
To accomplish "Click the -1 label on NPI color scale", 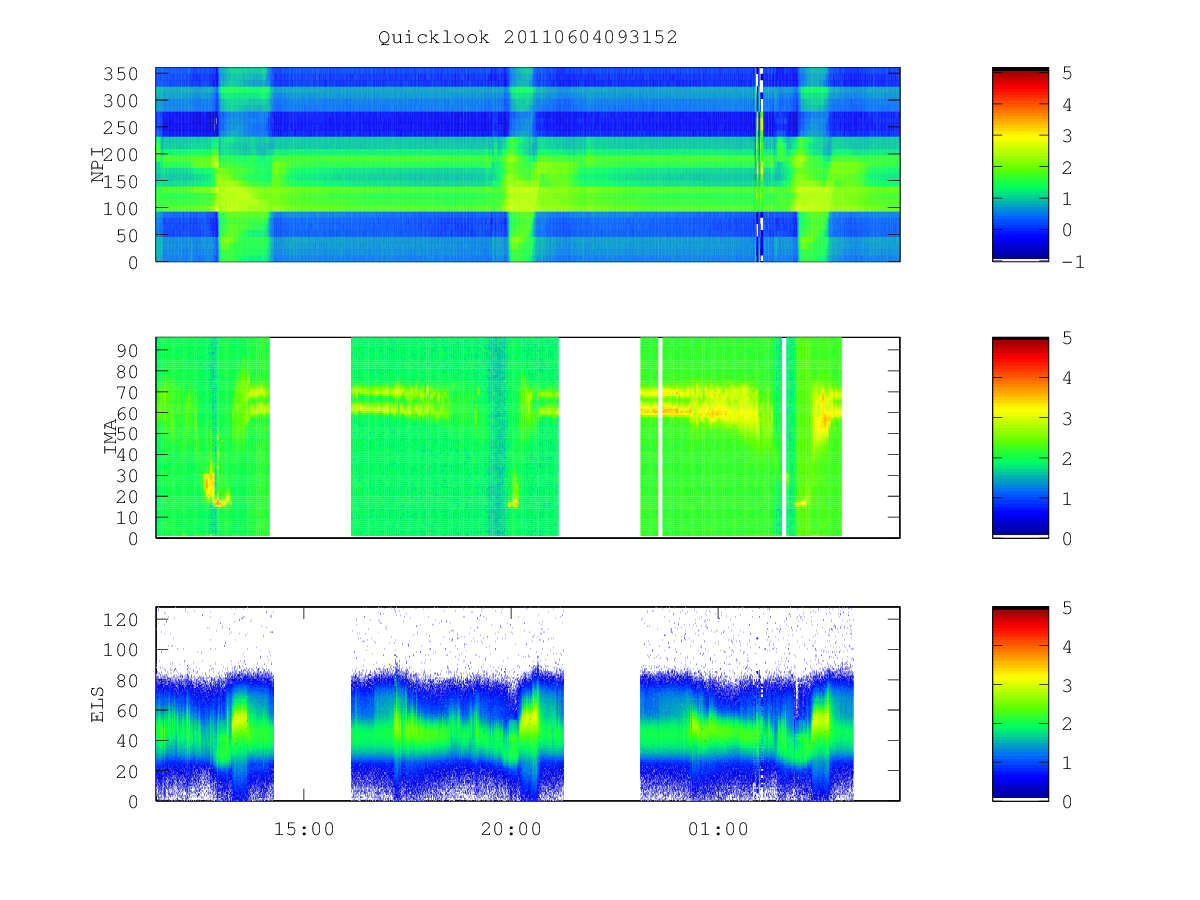I will pos(1073,262).
